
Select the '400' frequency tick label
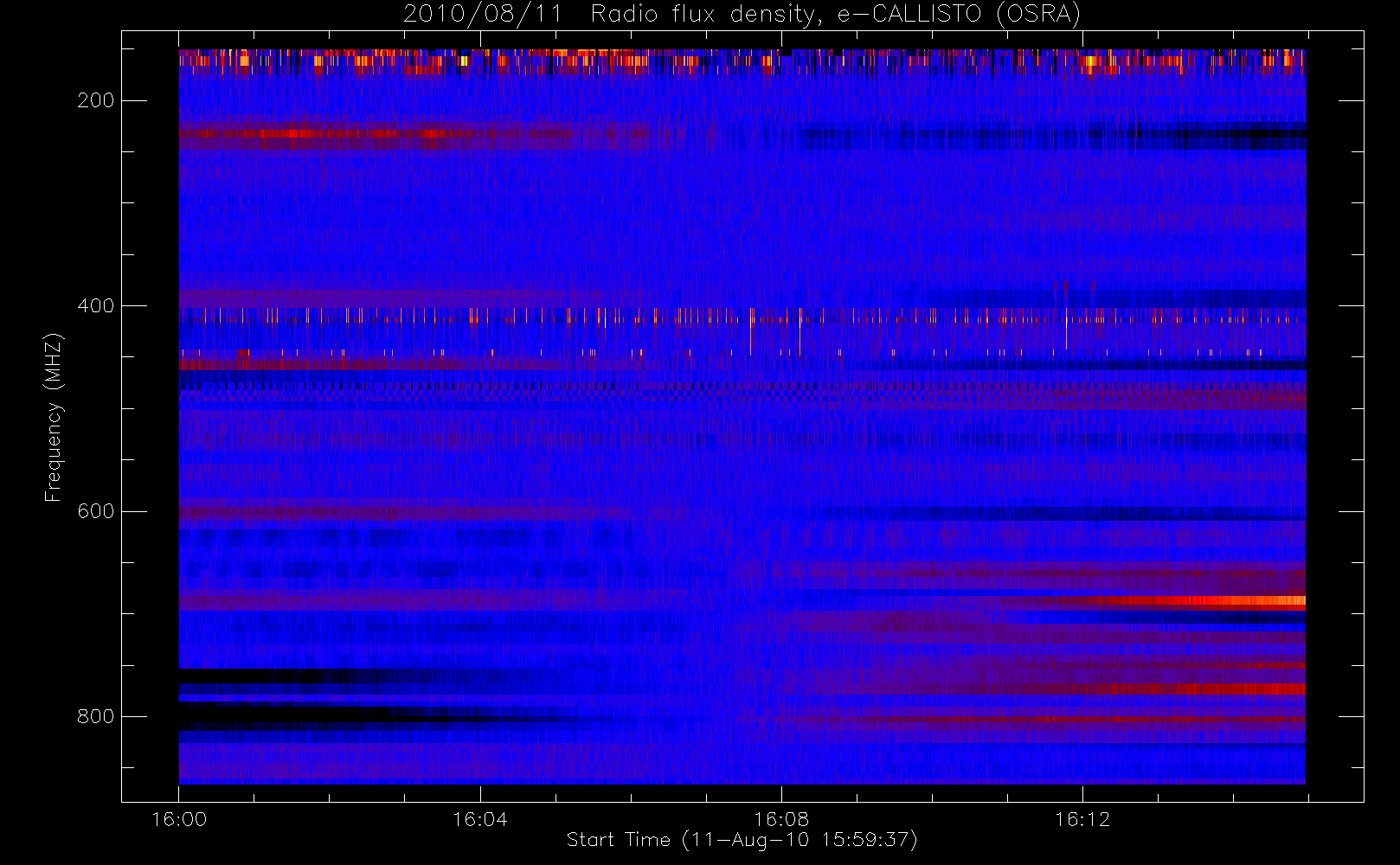pos(95,306)
